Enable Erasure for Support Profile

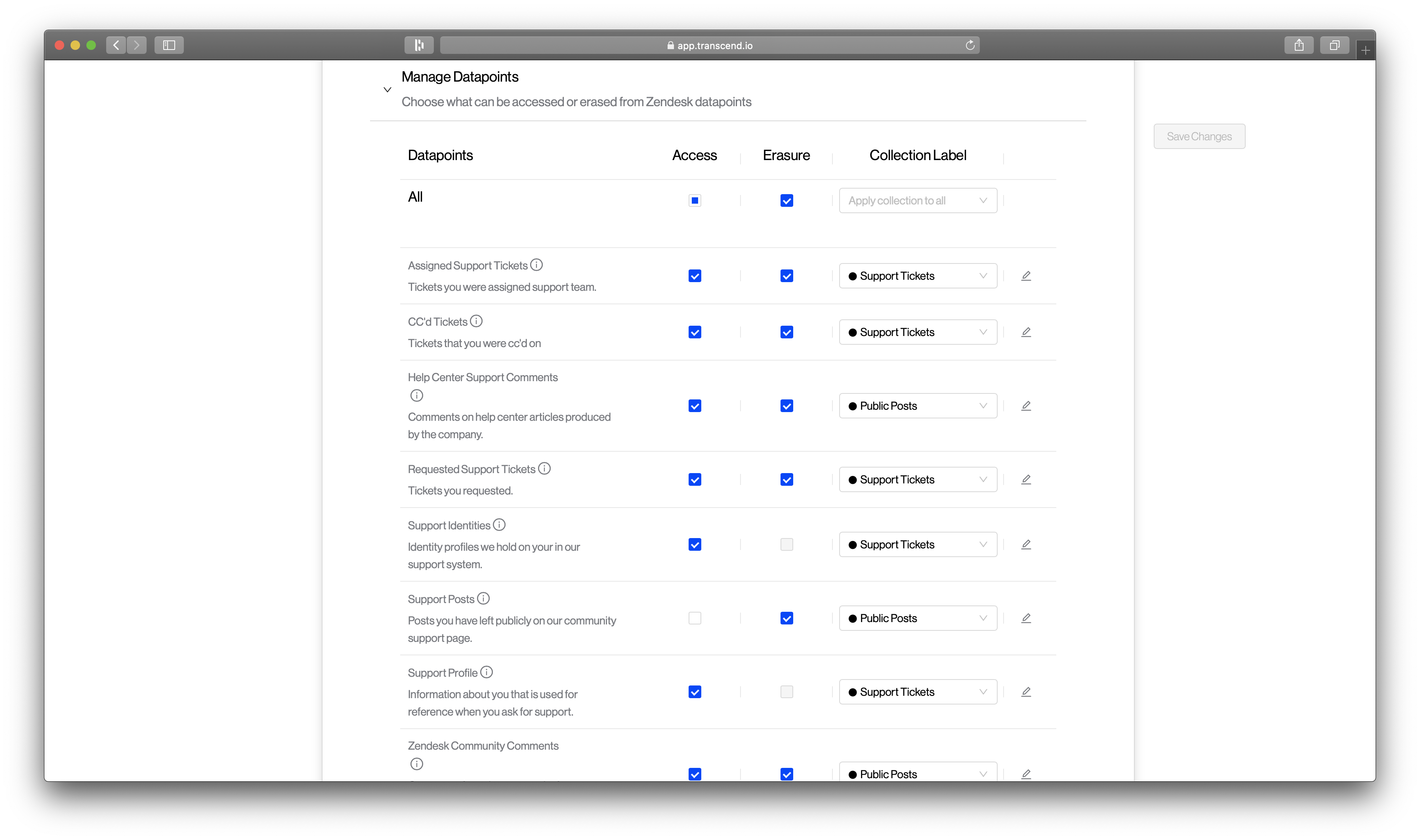[786, 691]
